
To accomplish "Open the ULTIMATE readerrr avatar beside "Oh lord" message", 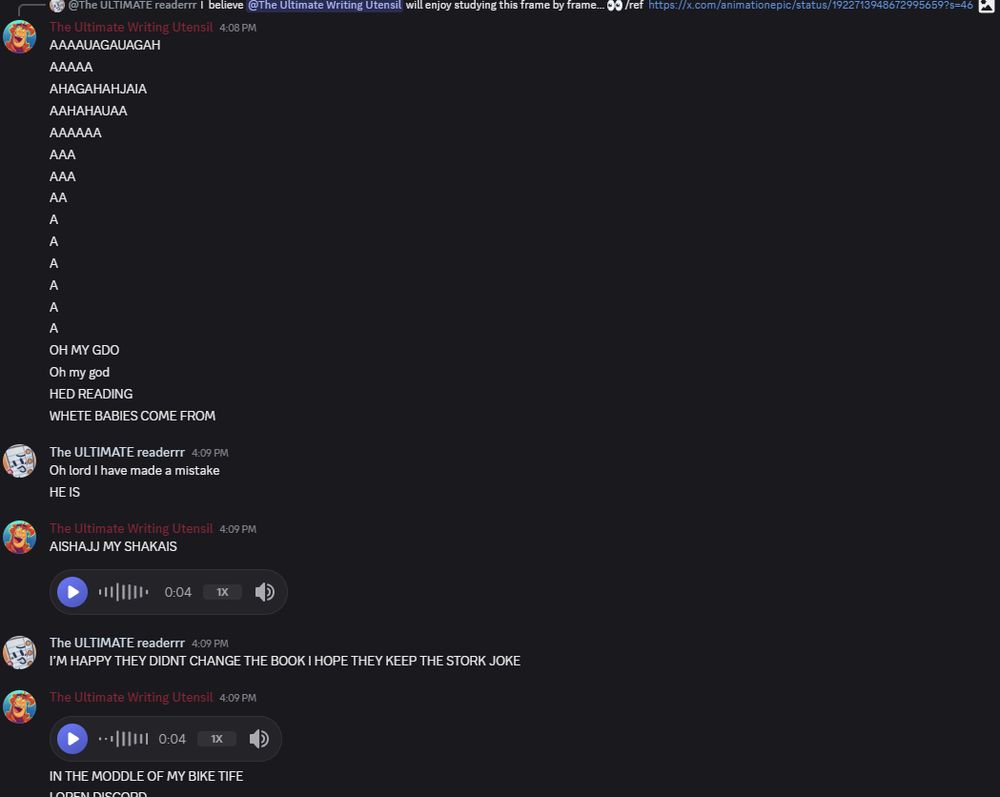I will [x=20, y=461].
